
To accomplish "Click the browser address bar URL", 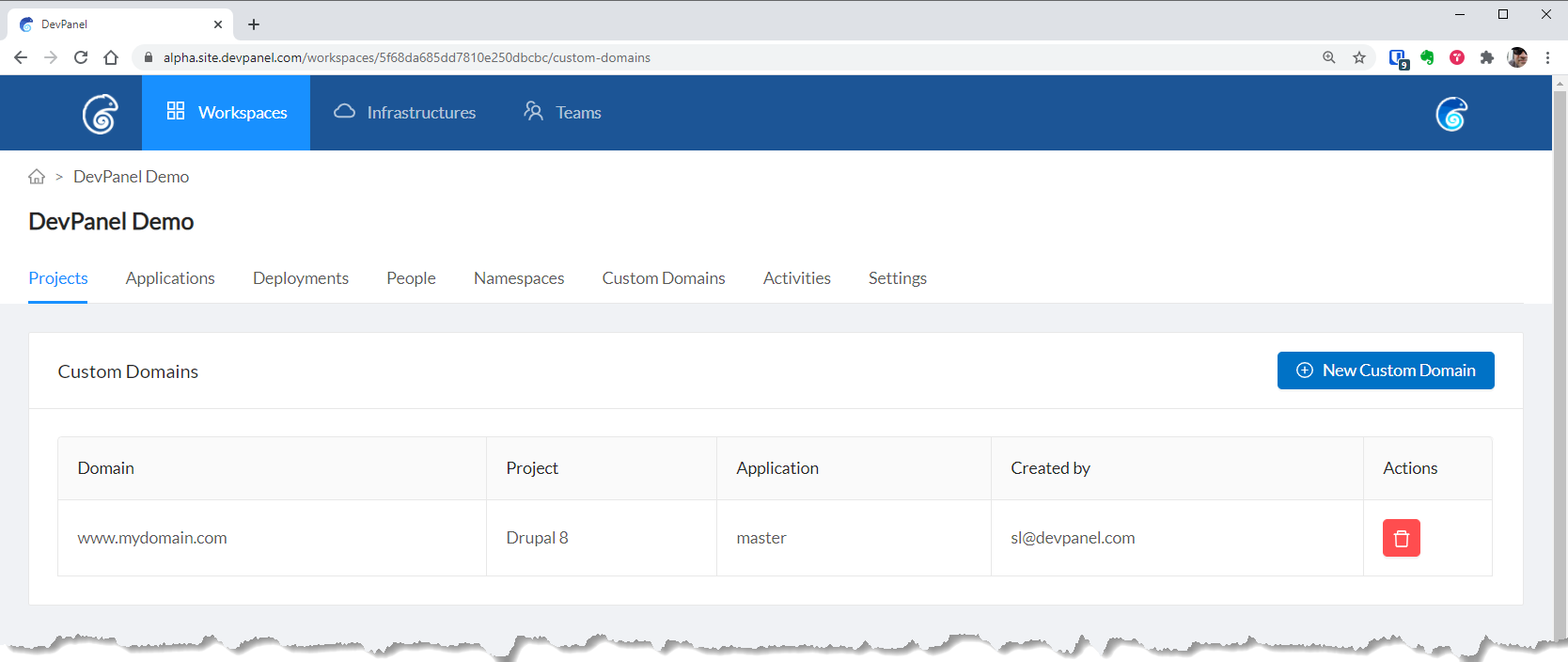I will (x=406, y=57).
